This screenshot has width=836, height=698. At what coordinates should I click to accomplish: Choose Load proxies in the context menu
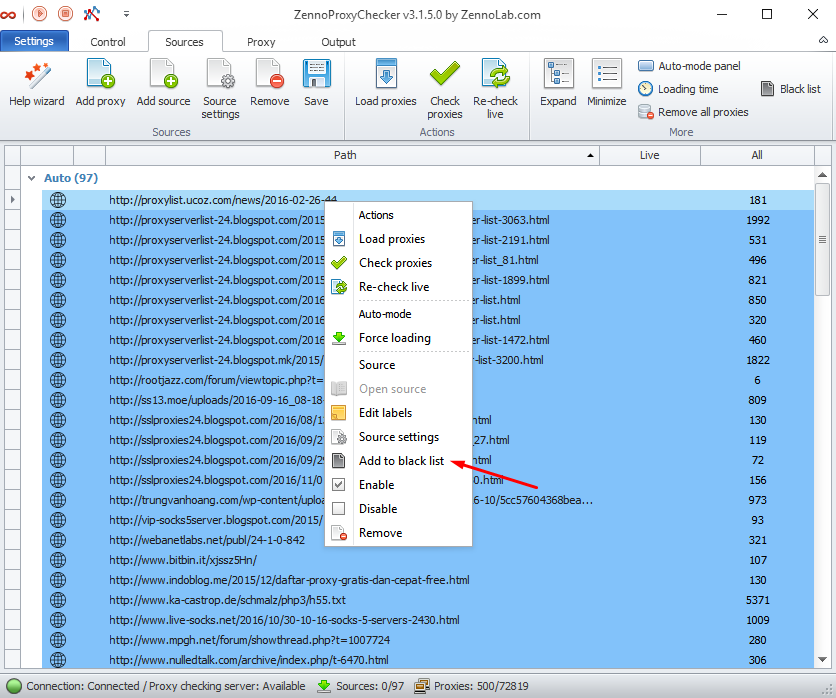point(399,239)
